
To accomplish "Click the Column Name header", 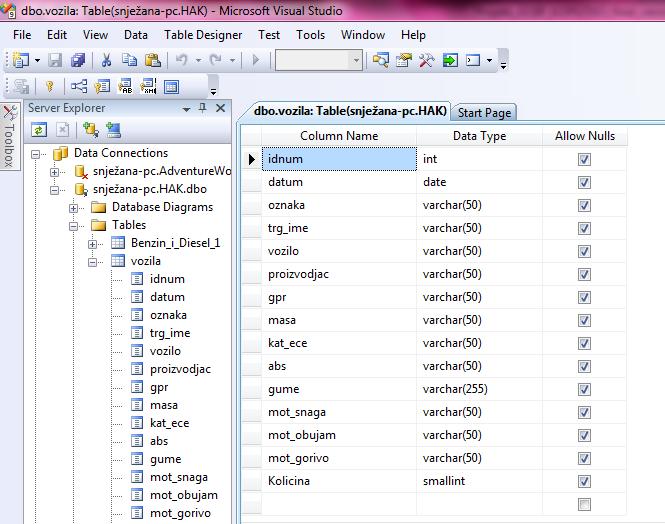I will tap(339, 136).
